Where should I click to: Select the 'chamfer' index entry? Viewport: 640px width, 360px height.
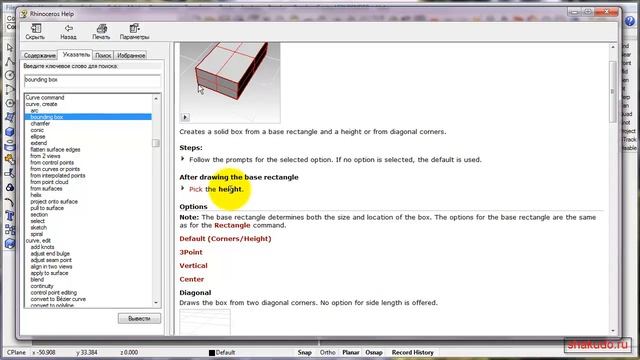(40, 124)
